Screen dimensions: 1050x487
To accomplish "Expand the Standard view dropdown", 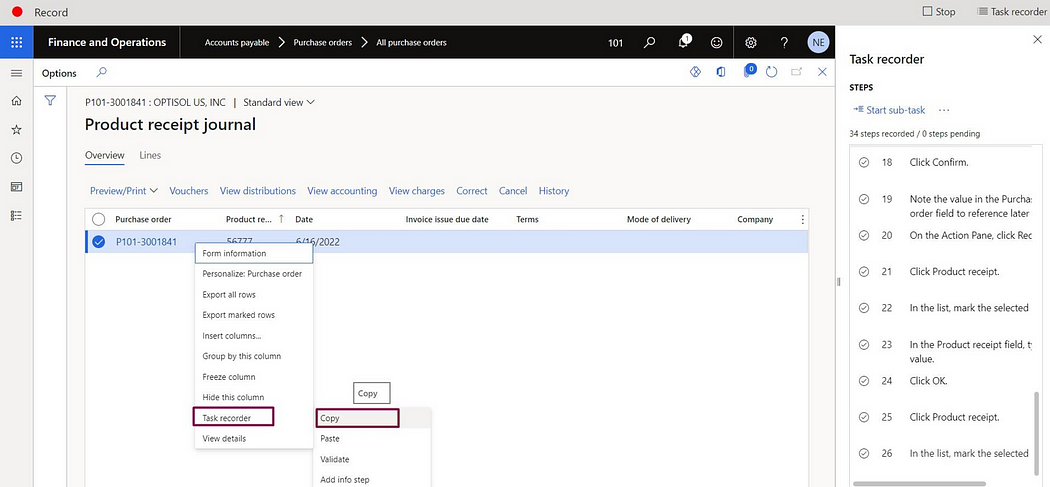I will [279, 102].
